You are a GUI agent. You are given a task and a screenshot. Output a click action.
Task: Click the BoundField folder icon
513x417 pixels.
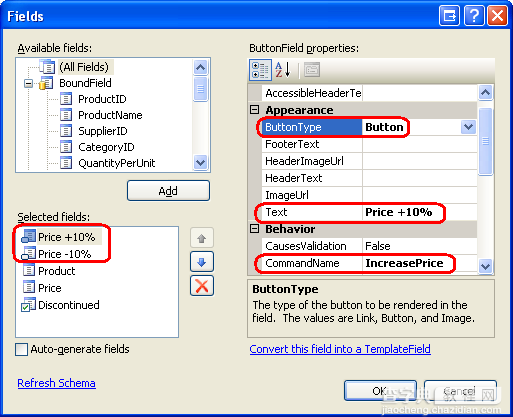46,83
